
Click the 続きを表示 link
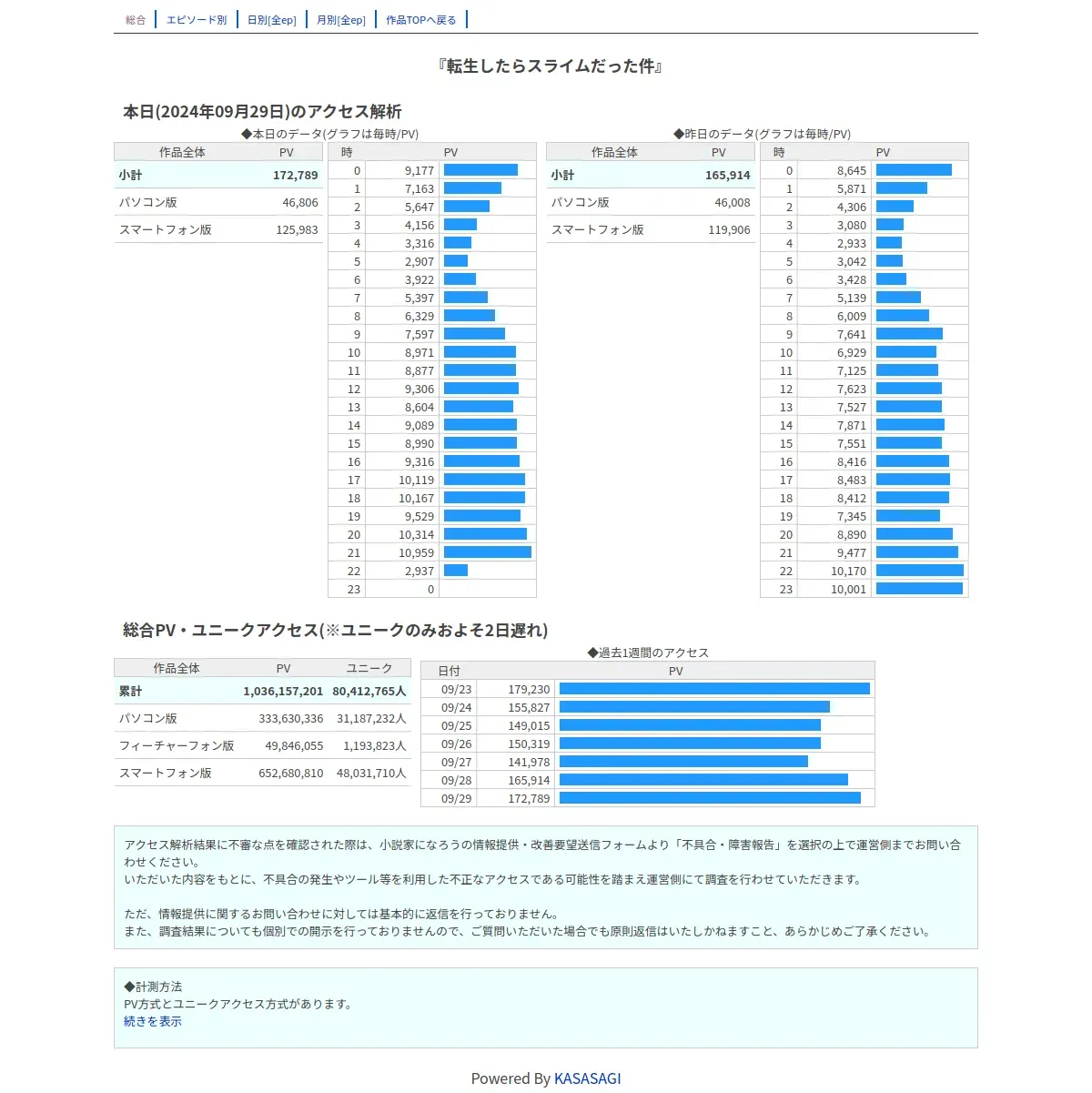153,1022
